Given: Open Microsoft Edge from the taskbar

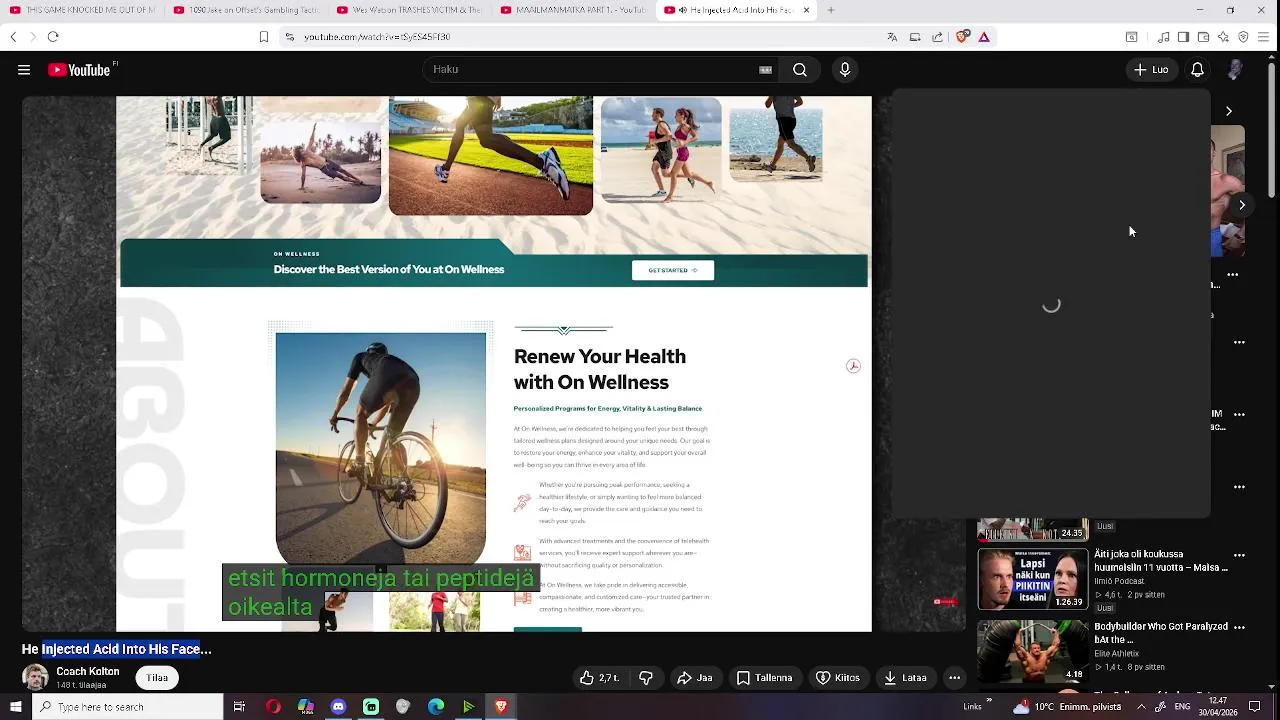Looking at the screenshot, I should 436,707.
